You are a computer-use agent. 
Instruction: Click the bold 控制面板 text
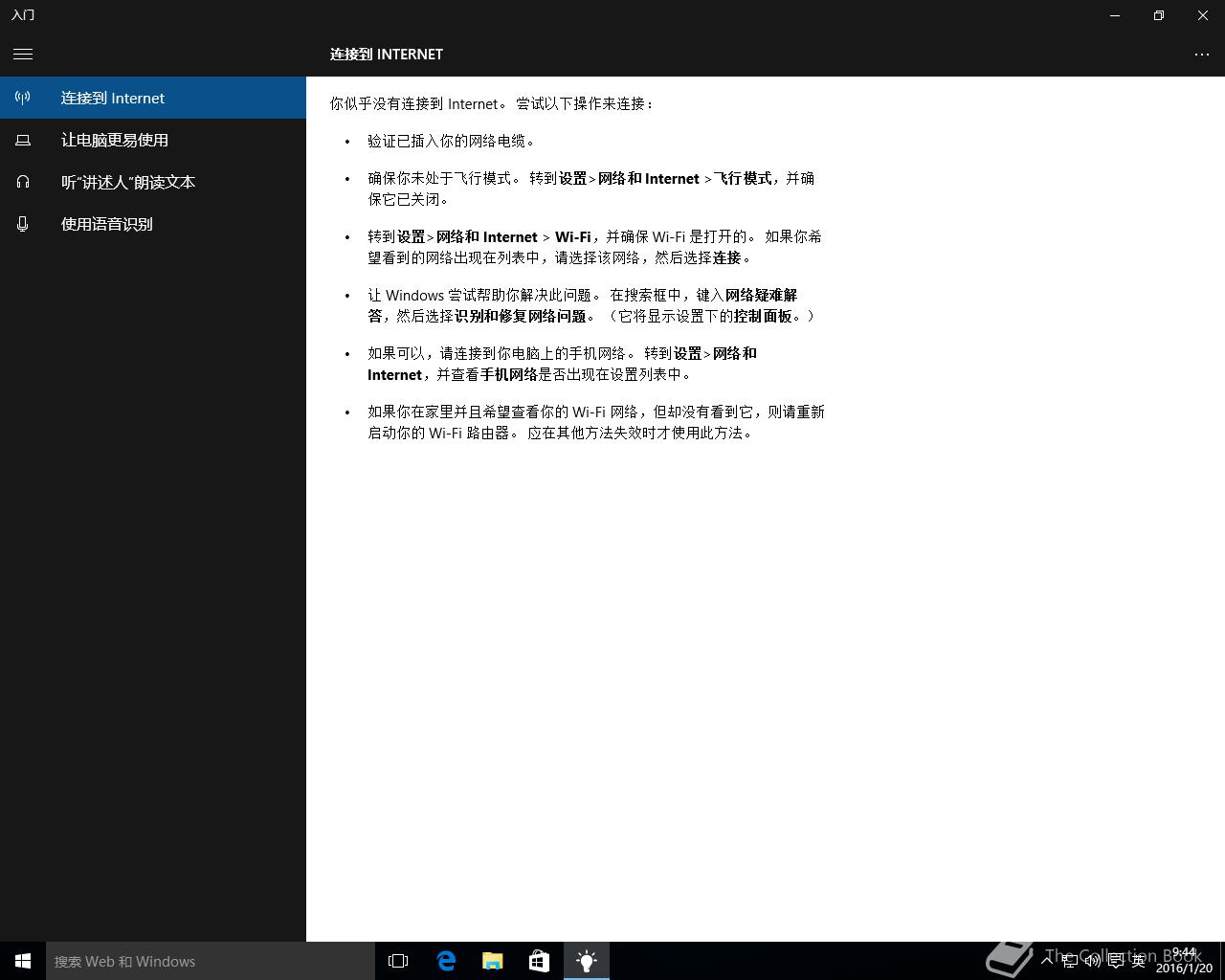[763, 316]
